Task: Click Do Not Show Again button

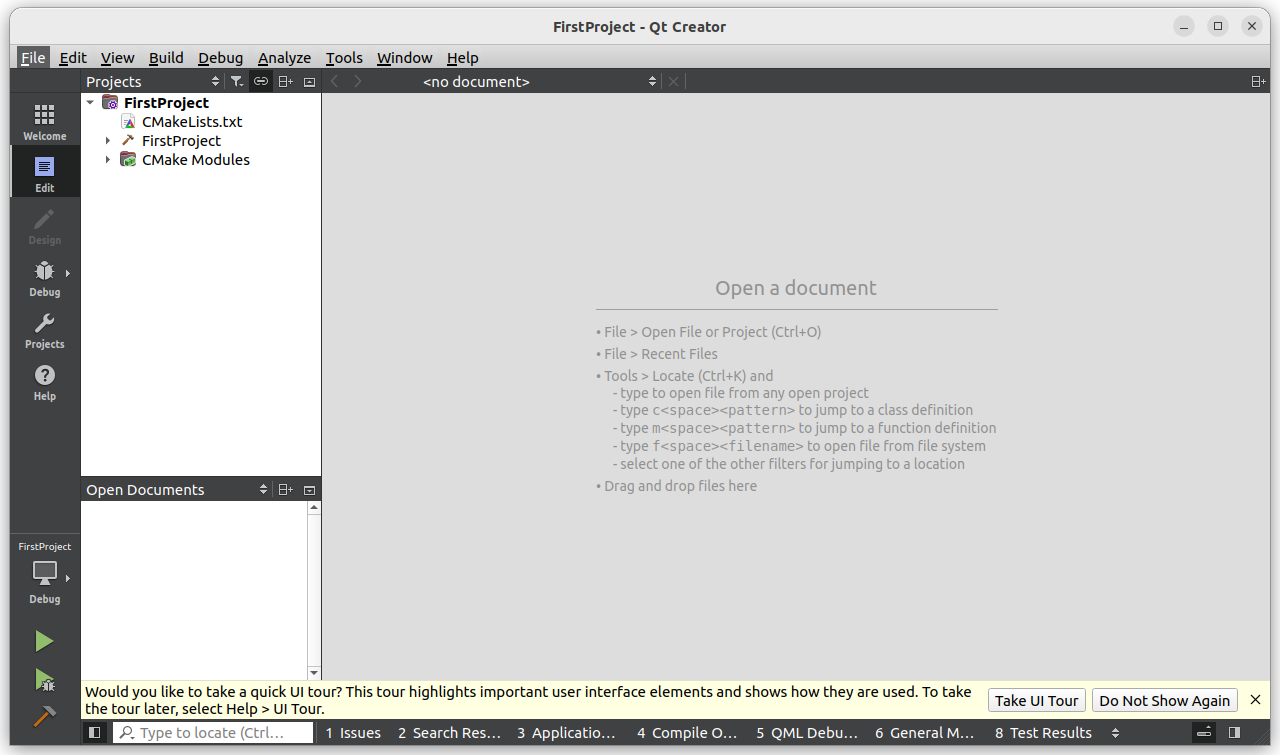Action: coord(1165,700)
